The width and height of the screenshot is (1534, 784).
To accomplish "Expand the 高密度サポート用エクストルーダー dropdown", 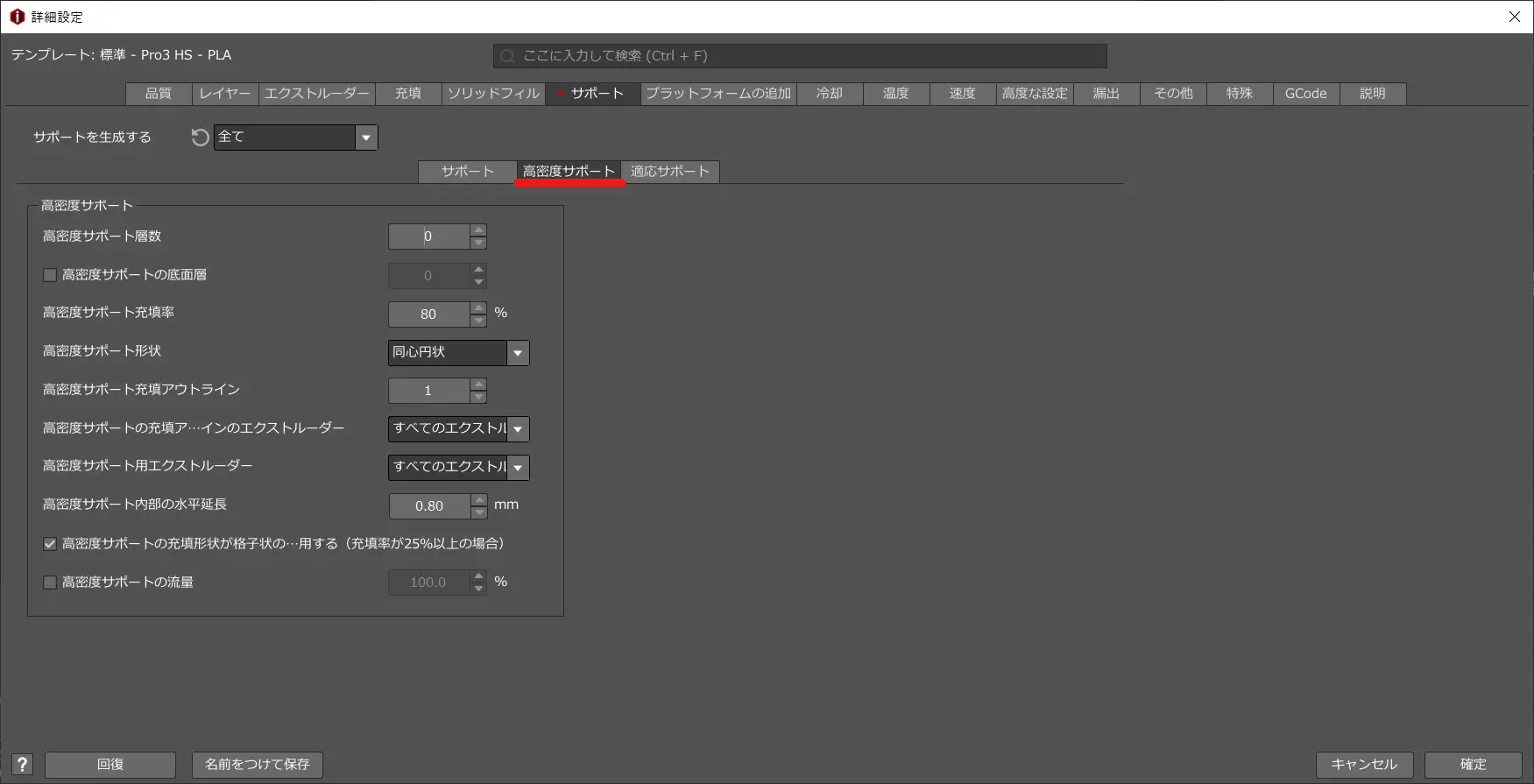I will point(518,468).
